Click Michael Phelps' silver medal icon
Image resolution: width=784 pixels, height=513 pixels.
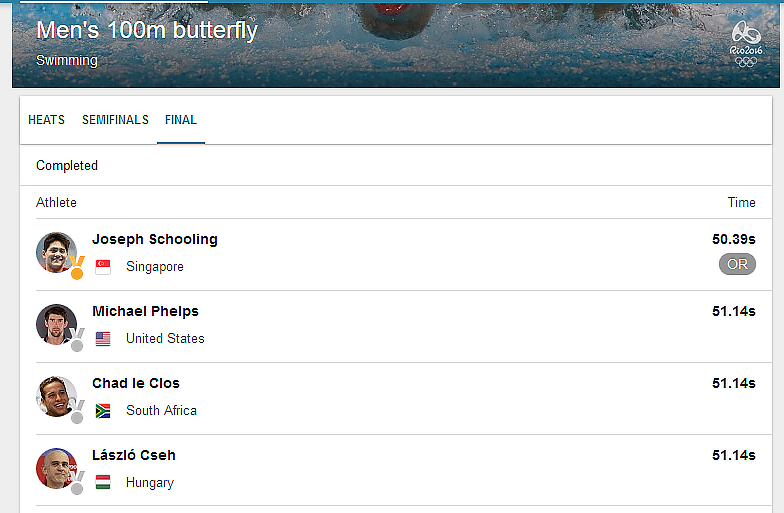[x=77, y=340]
